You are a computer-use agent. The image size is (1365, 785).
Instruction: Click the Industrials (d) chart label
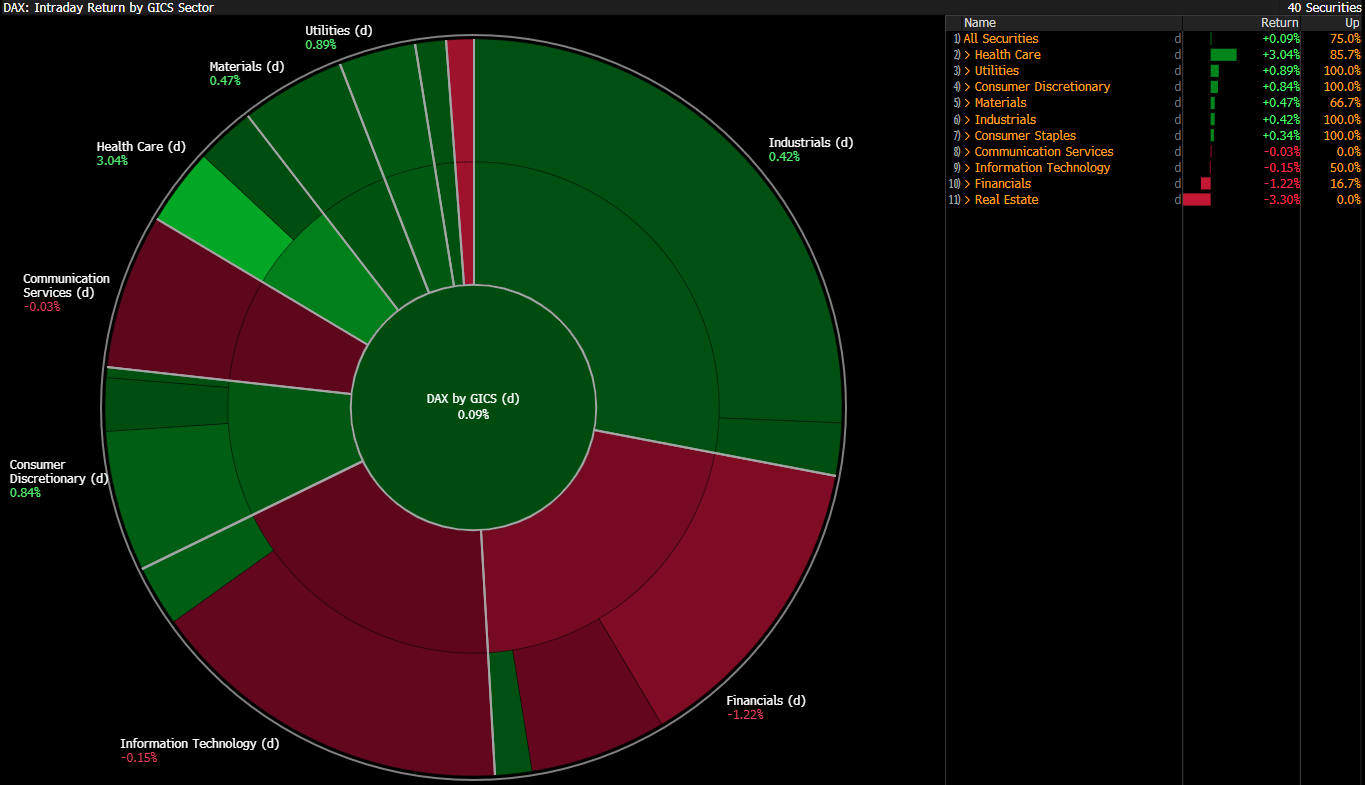(810, 143)
